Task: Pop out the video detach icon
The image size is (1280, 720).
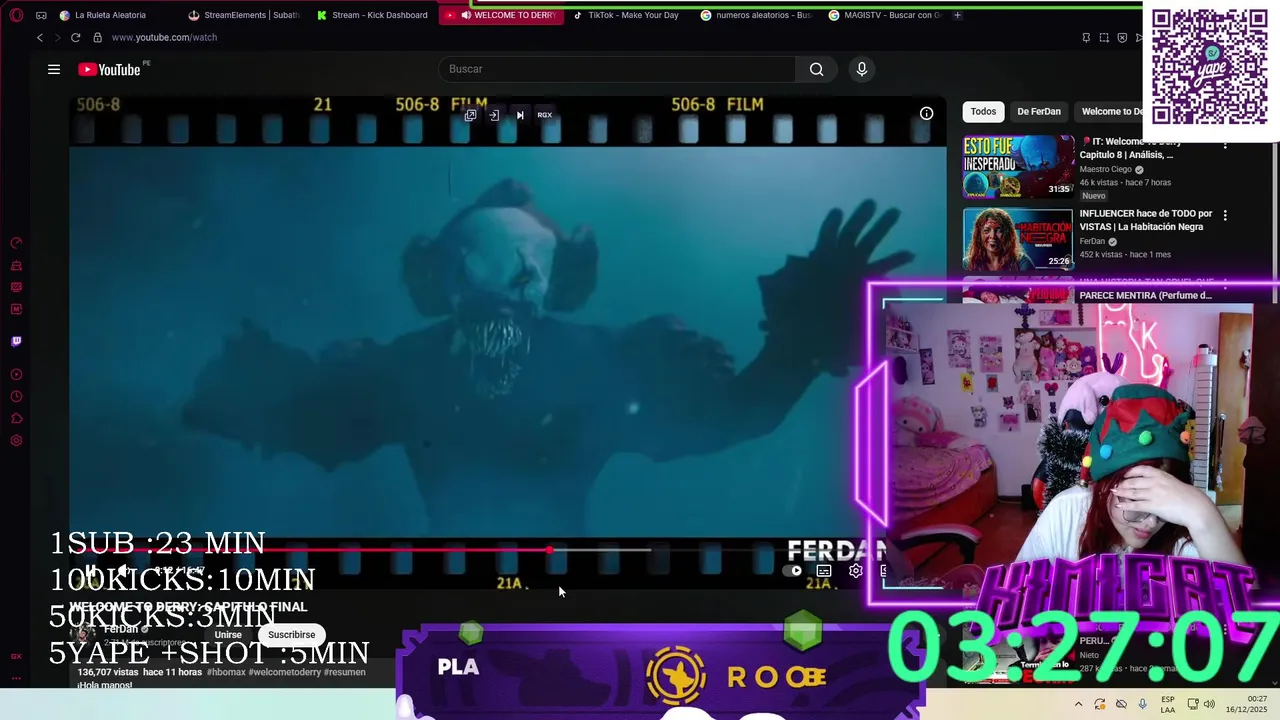Action: (470, 115)
